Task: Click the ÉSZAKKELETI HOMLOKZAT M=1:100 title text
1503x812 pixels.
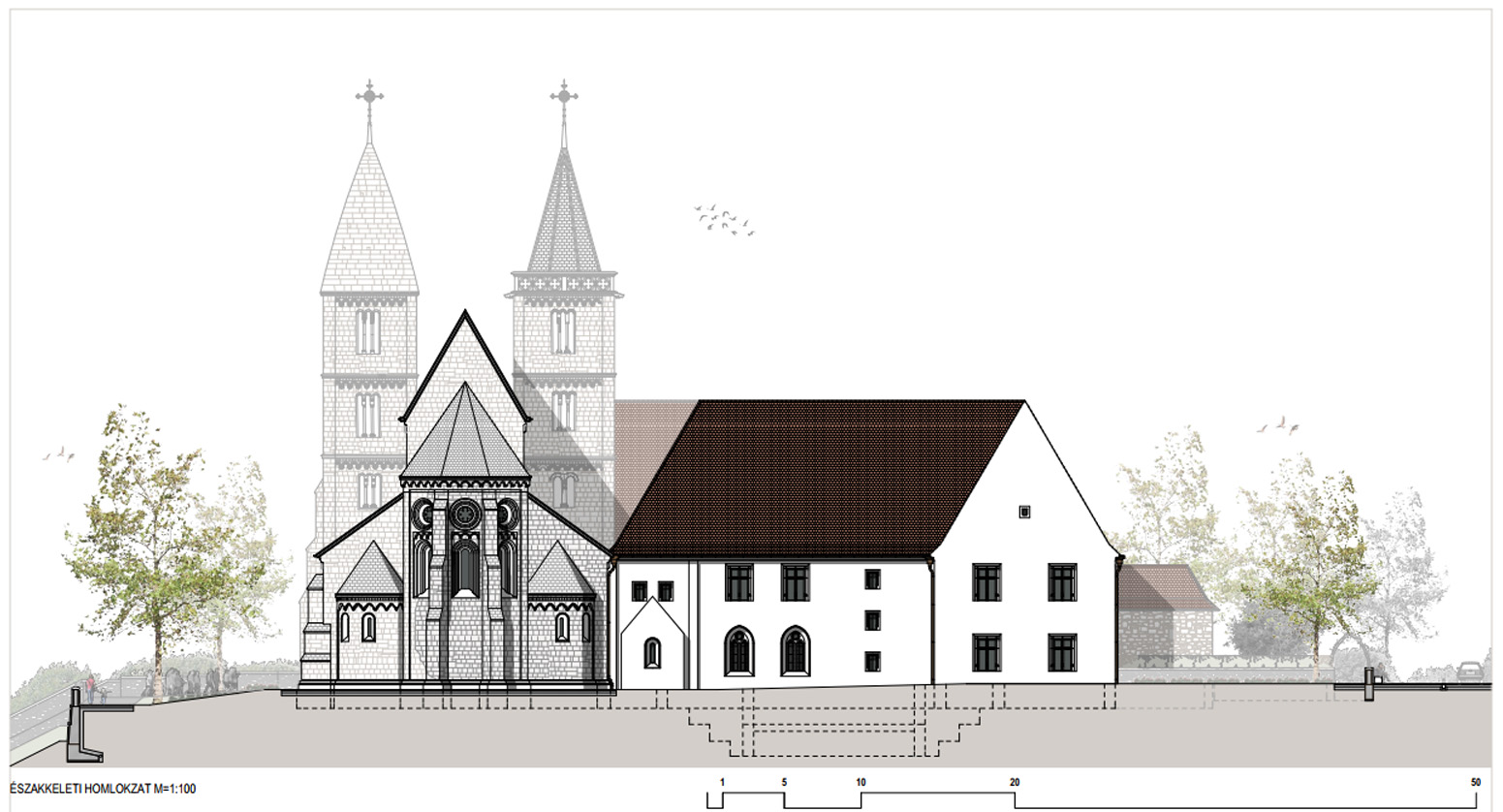Action: click(x=102, y=789)
